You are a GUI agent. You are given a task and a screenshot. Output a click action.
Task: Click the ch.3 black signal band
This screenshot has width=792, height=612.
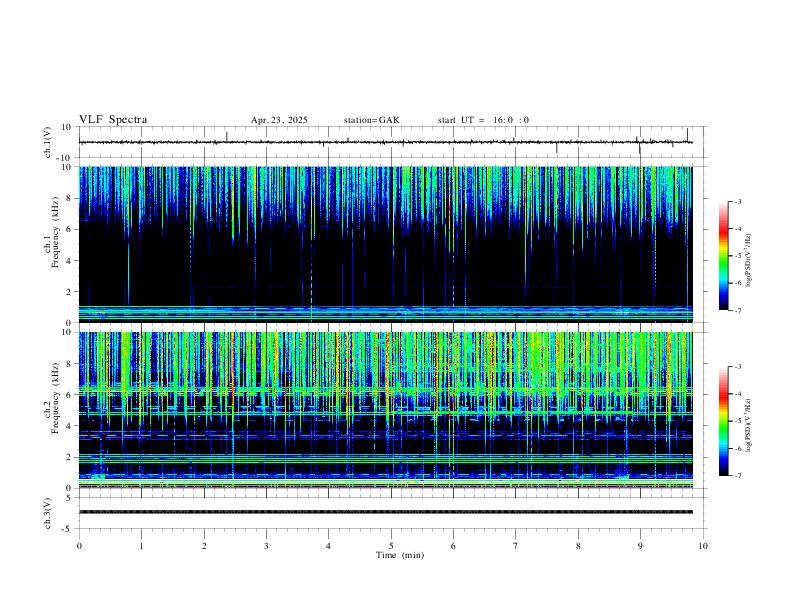pyautogui.click(x=385, y=512)
